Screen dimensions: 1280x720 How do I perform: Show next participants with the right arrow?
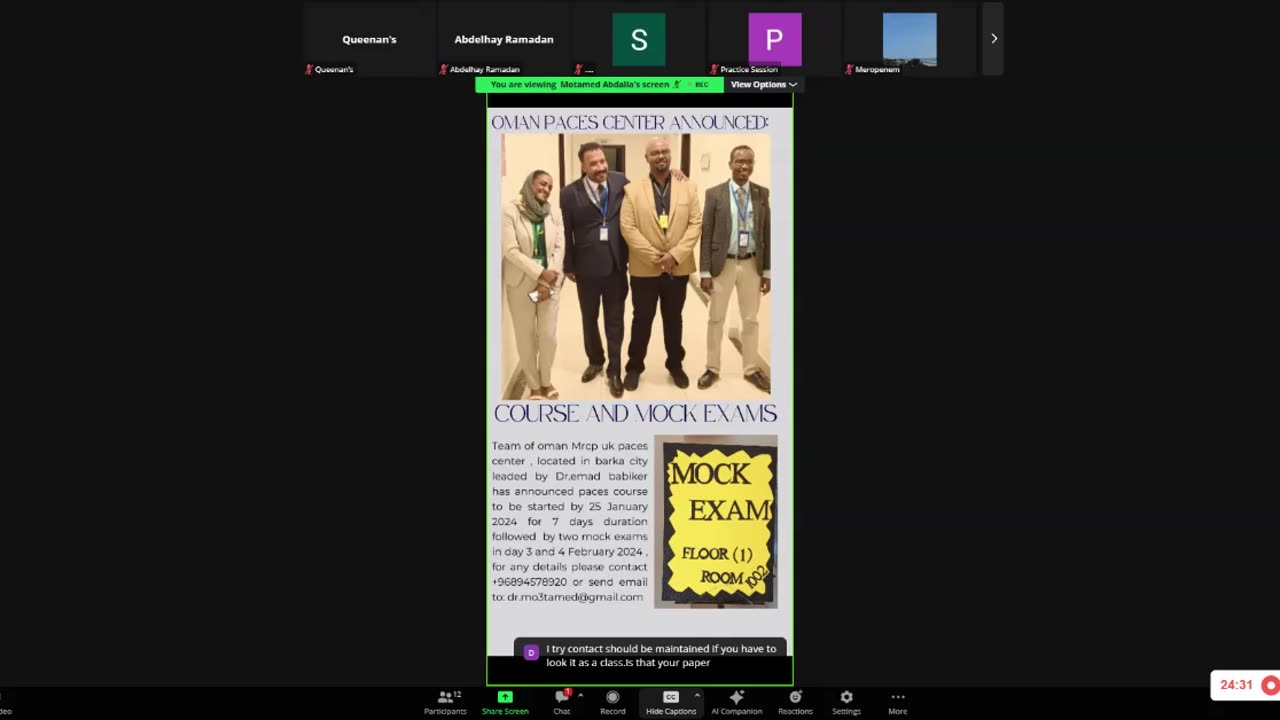(x=993, y=39)
